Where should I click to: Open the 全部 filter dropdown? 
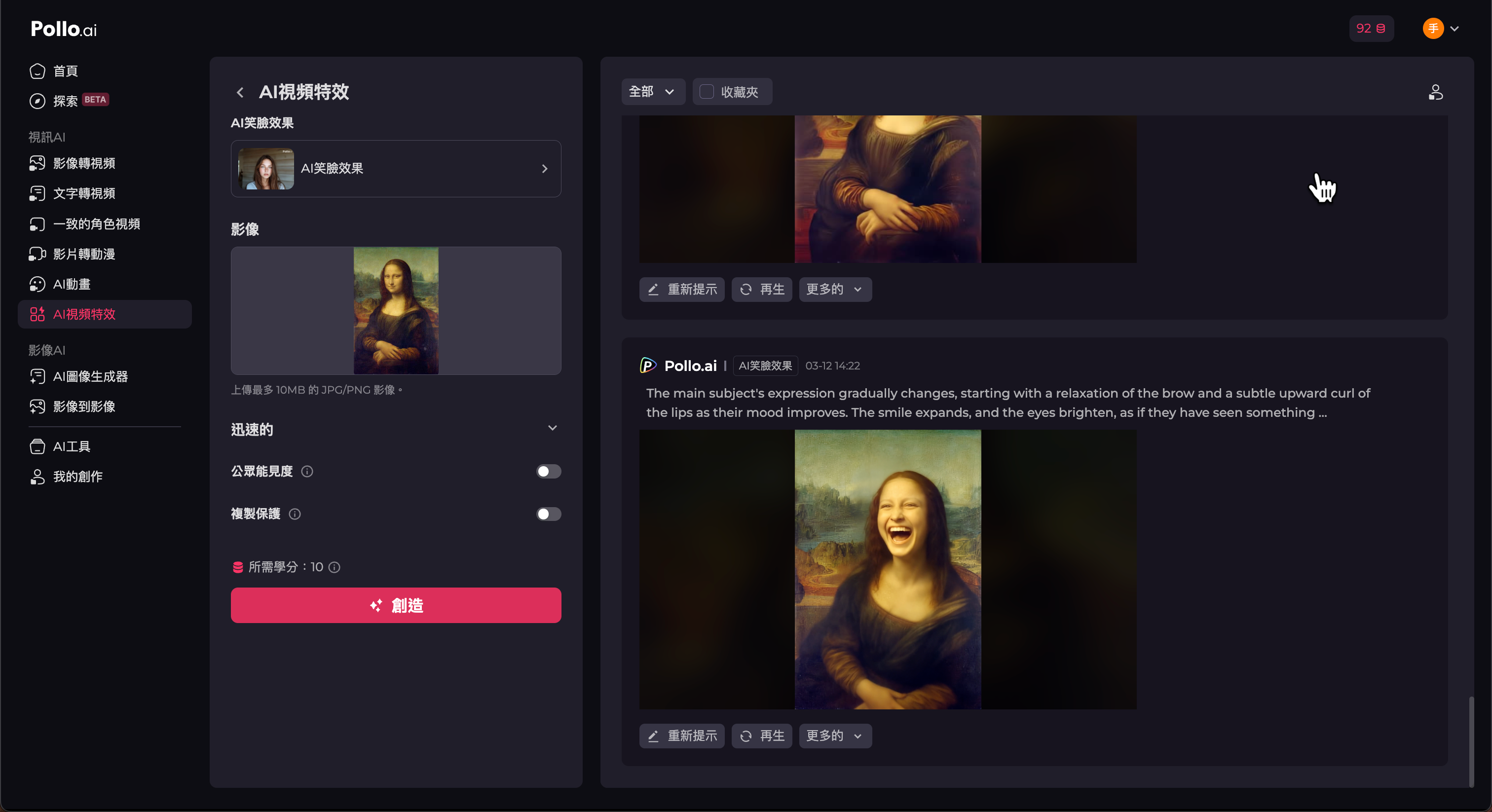[x=652, y=91]
